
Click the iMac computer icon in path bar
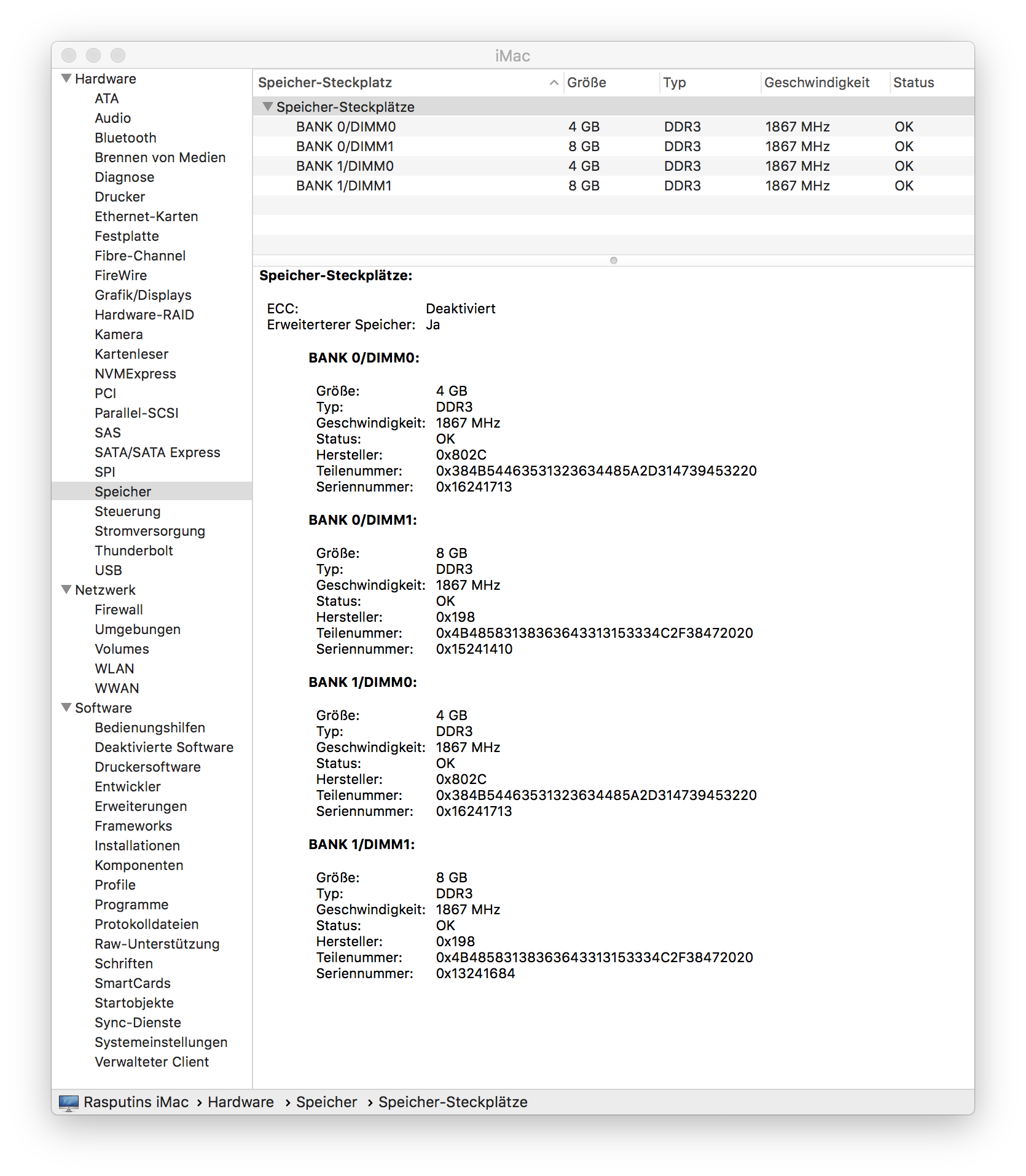pos(68,1102)
